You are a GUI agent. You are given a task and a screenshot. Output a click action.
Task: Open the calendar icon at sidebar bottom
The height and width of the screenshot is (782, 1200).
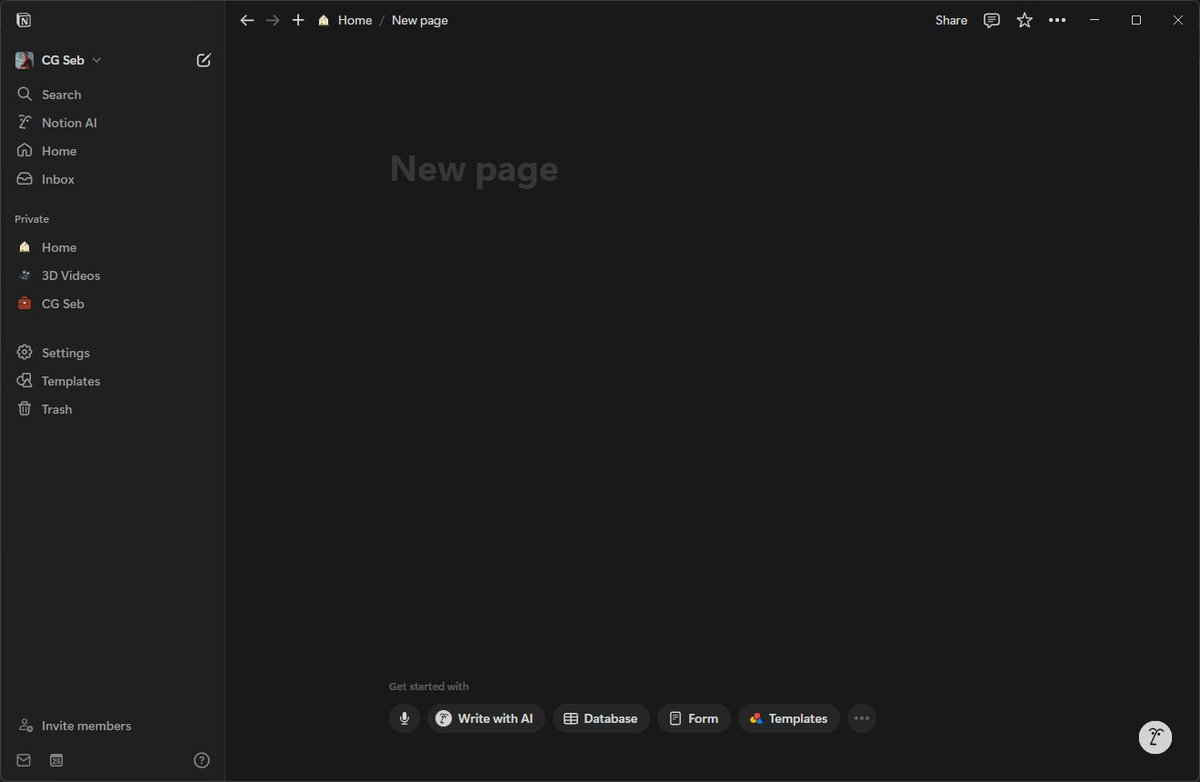[56, 760]
